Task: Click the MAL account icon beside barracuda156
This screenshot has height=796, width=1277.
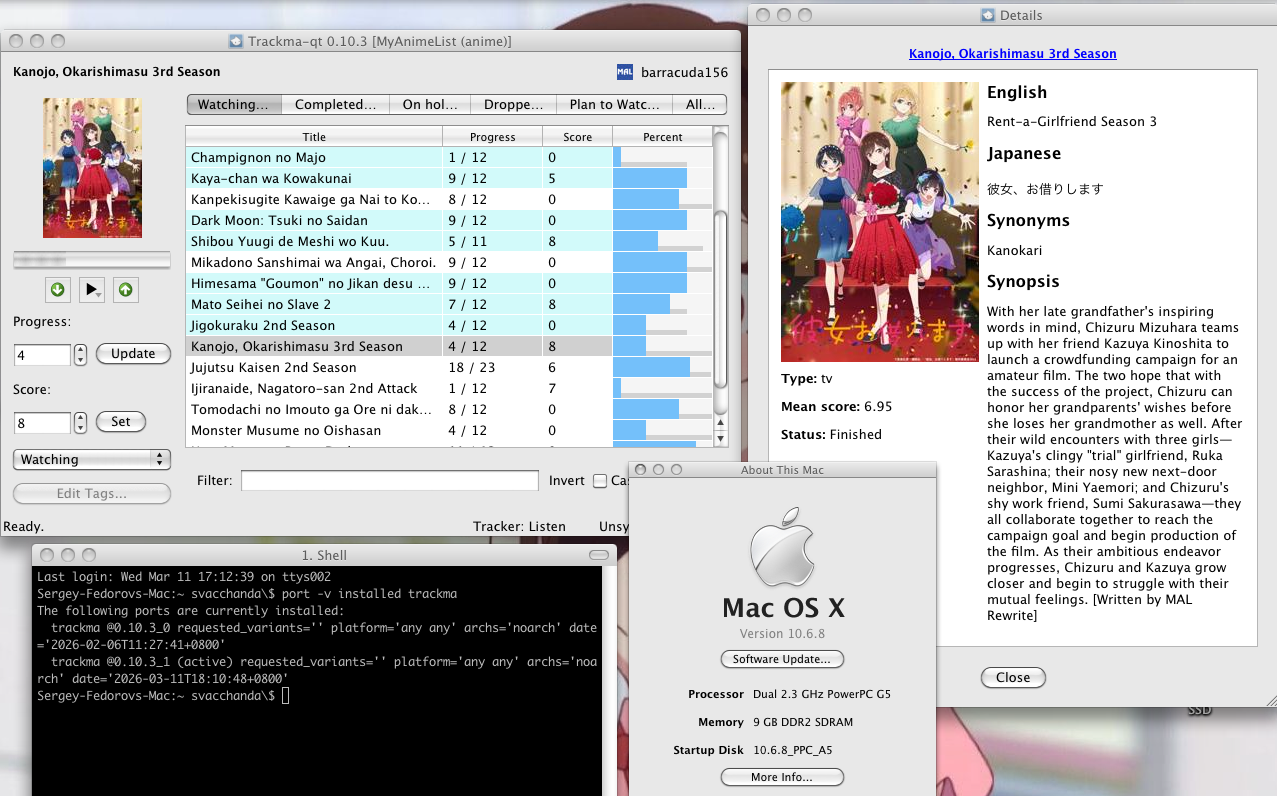Action: point(625,72)
